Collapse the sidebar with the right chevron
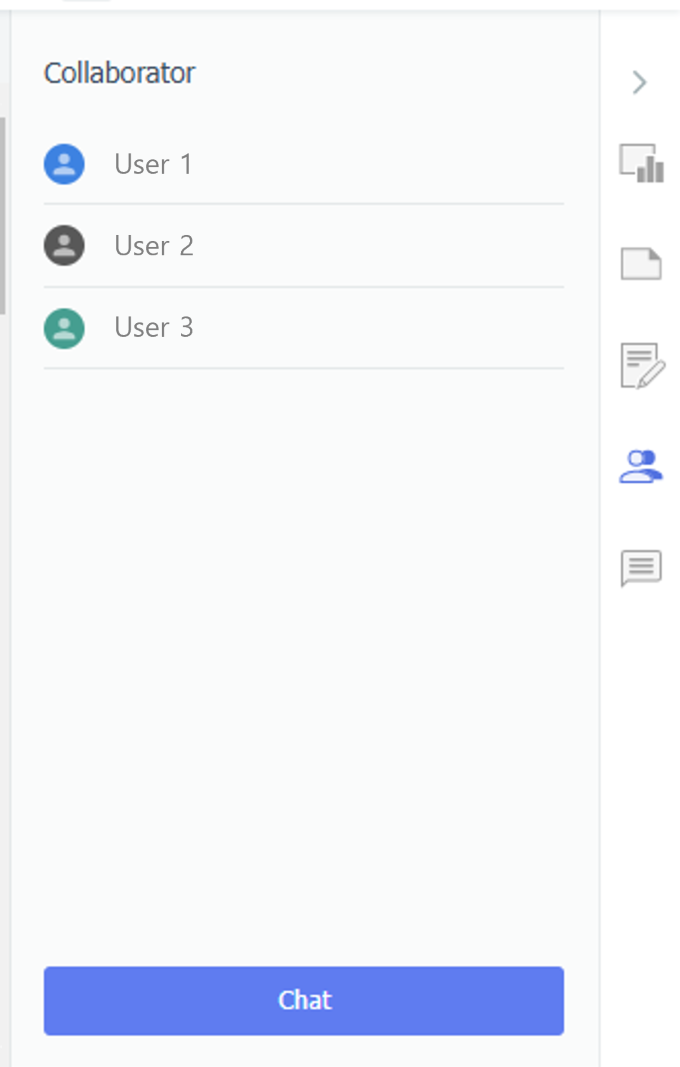 [641, 82]
